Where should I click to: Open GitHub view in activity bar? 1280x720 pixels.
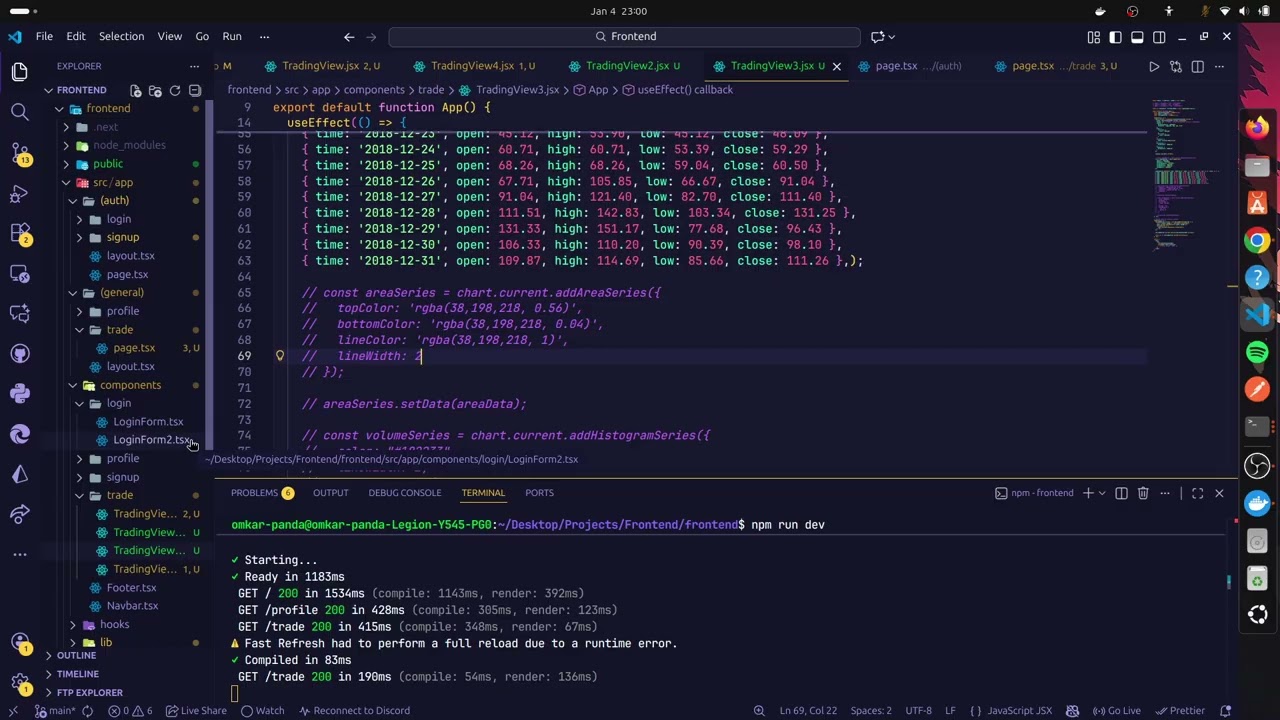click(x=20, y=354)
